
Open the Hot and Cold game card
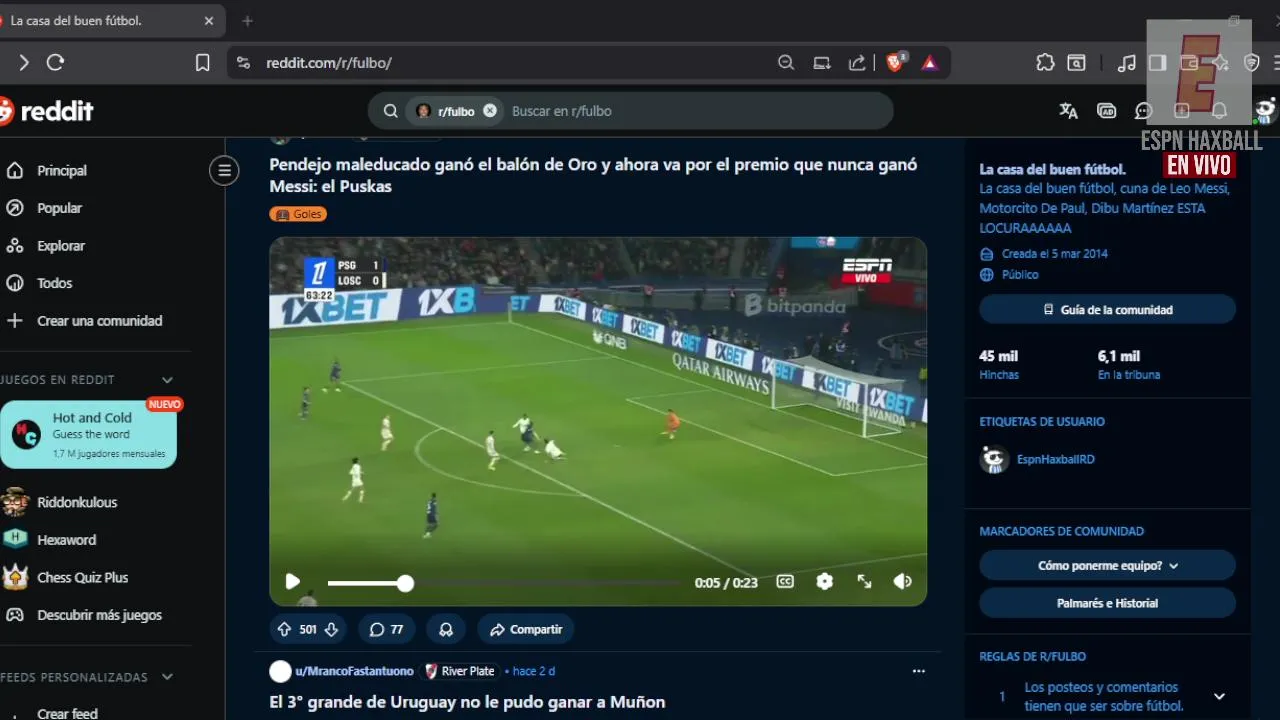(x=88, y=435)
